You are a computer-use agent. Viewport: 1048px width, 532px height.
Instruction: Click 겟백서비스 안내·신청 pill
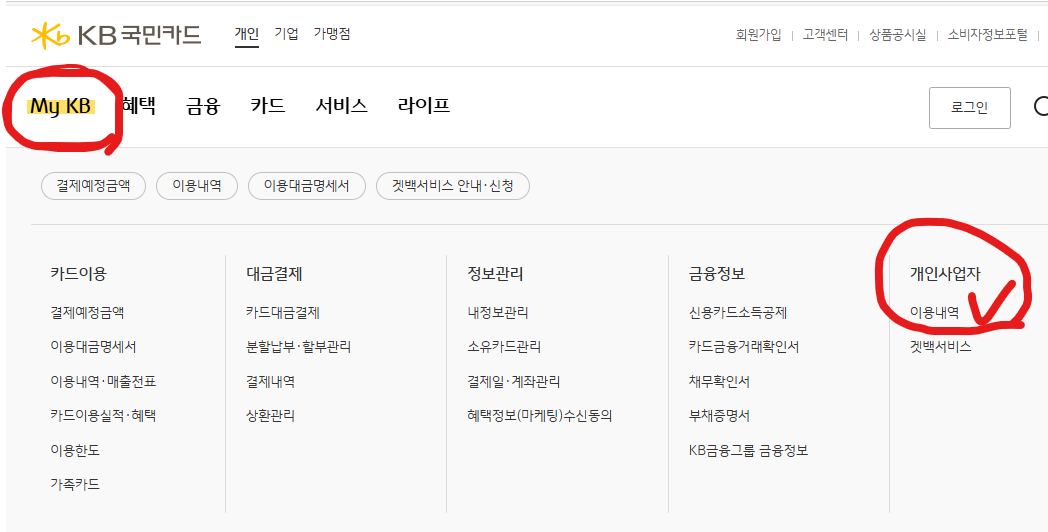click(x=452, y=186)
